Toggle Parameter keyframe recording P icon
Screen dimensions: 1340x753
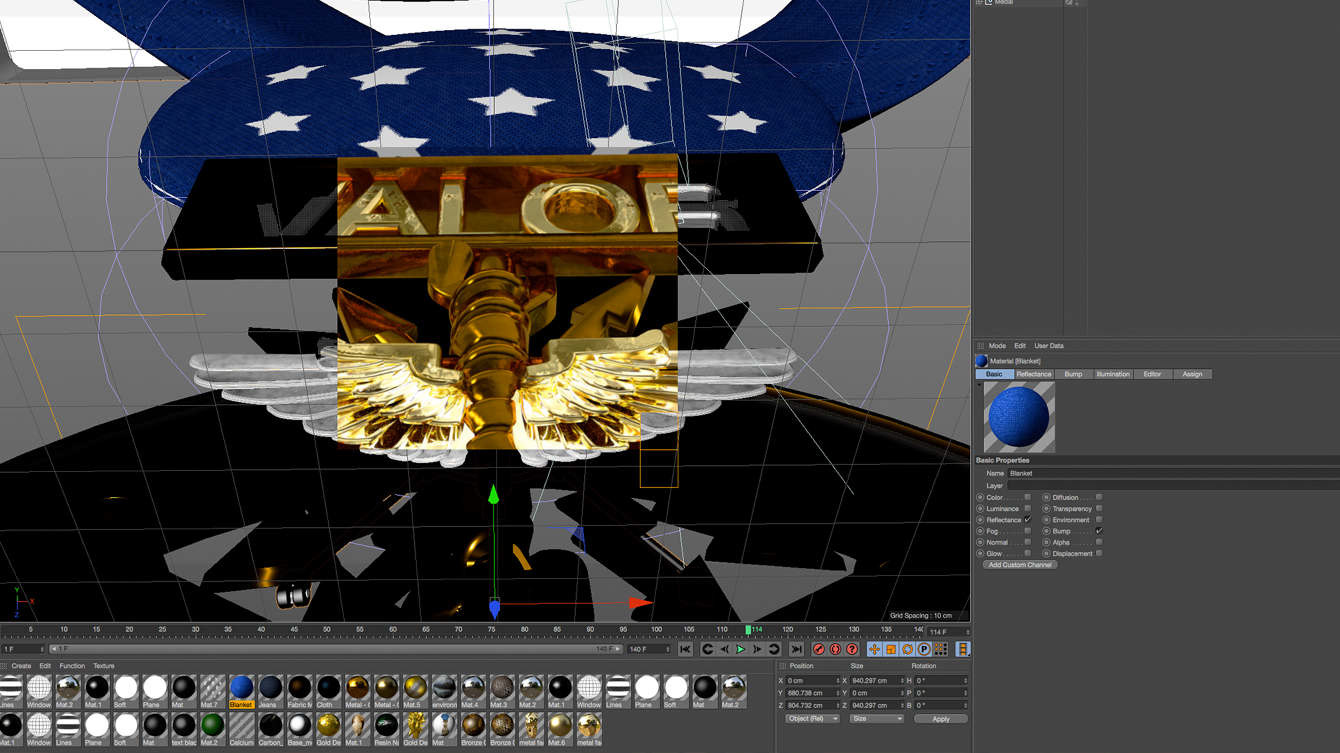point(924,649)
